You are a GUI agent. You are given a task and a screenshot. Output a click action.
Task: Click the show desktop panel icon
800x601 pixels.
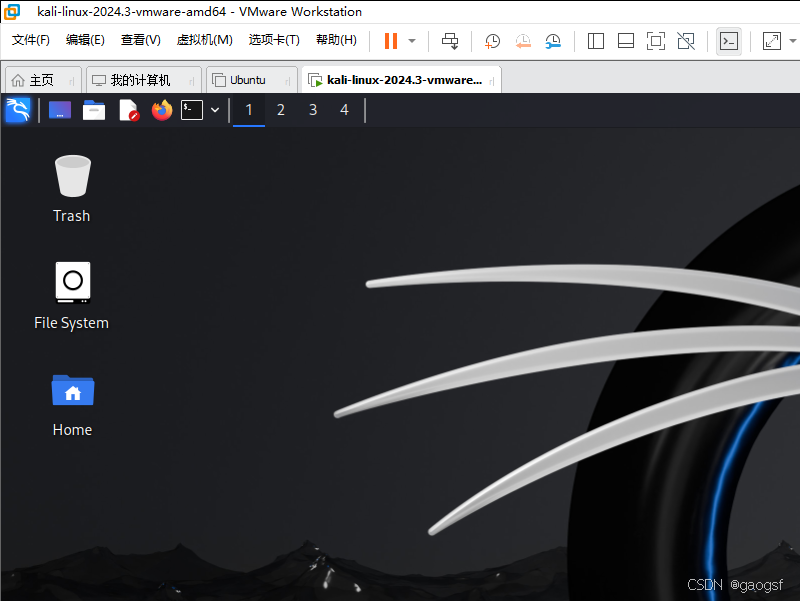pos(60,110)
